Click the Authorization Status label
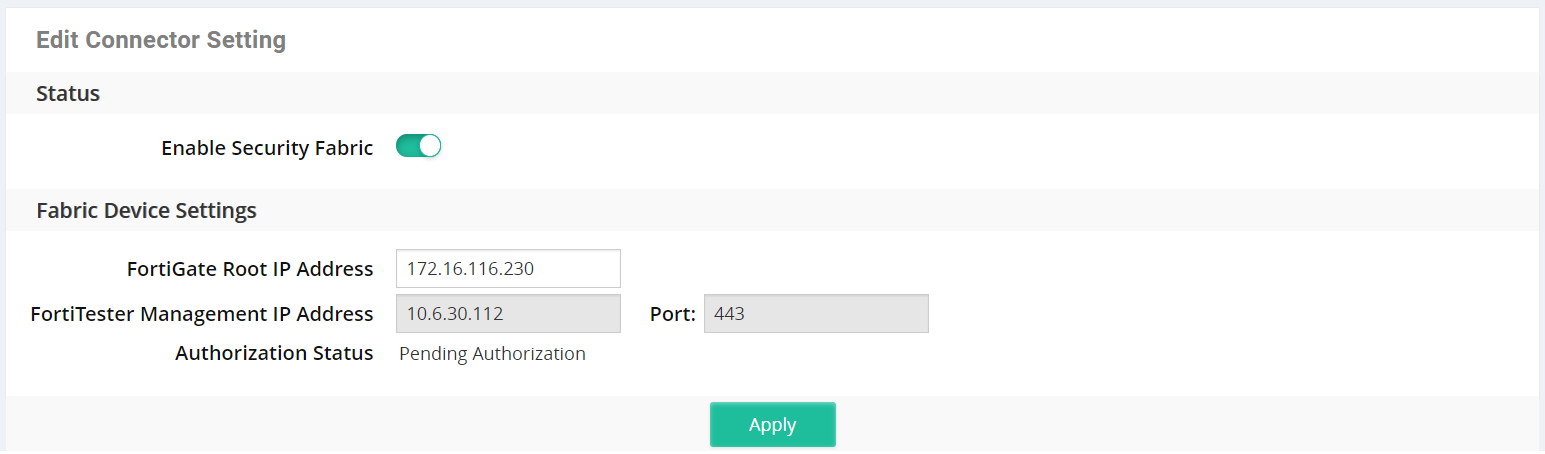The height and width of the screenshot is (454, 1545). (x=274, y=353)
